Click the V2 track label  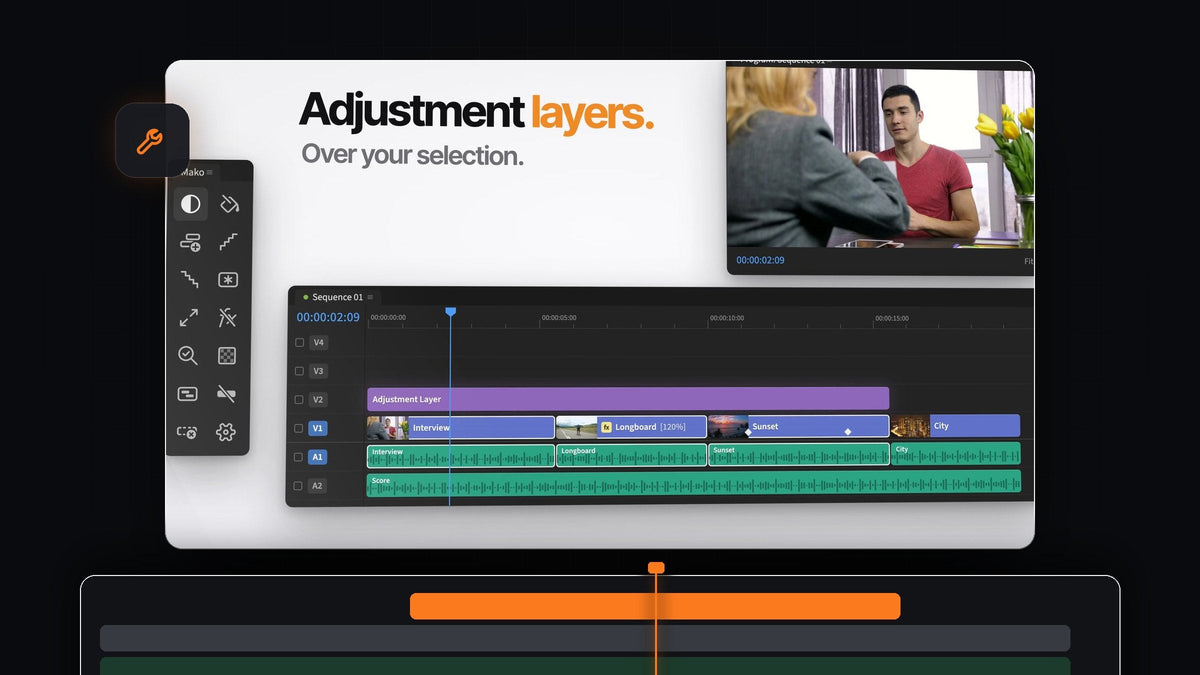click(319, 400)
